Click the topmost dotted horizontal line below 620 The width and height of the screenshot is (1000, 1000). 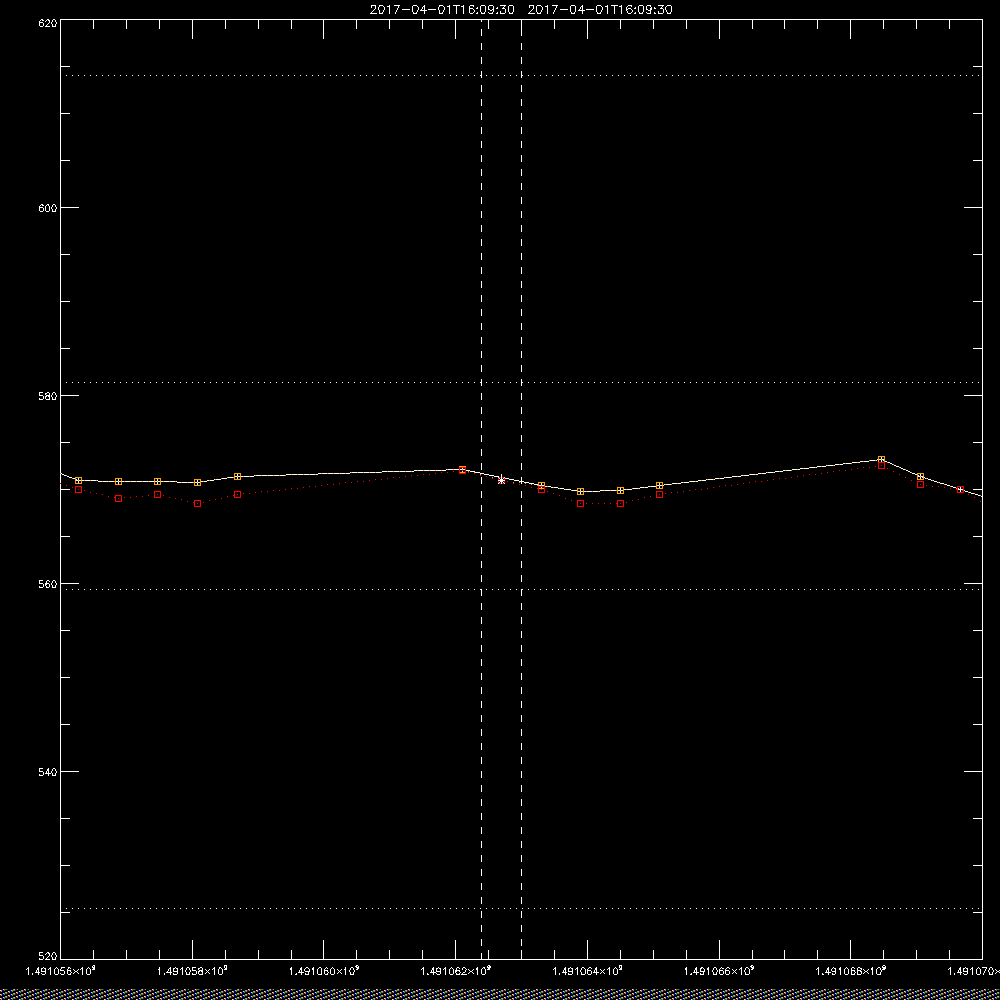pyautogui.click(x=521, y=75)
